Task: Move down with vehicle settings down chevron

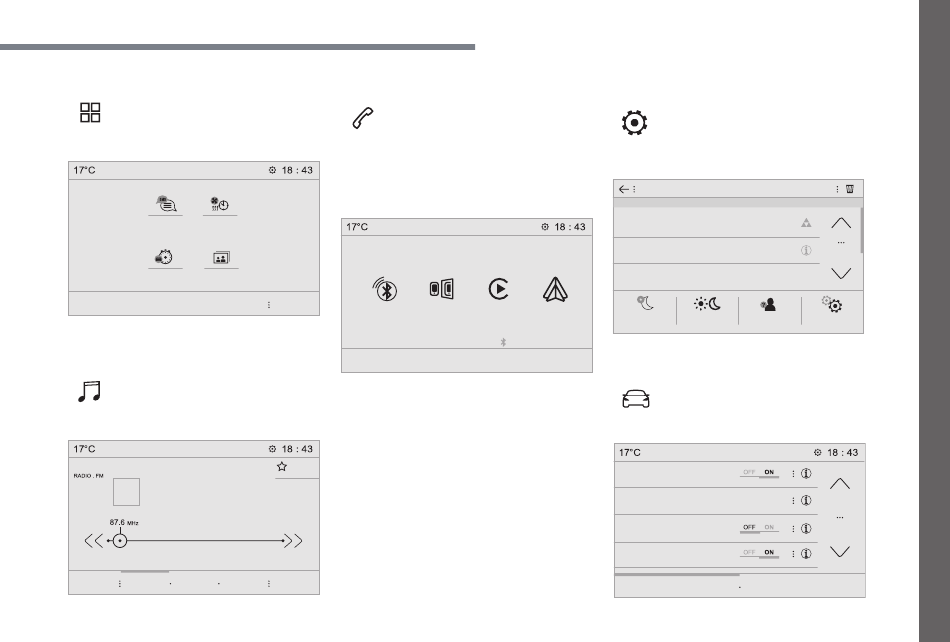Action: (840, 551)
